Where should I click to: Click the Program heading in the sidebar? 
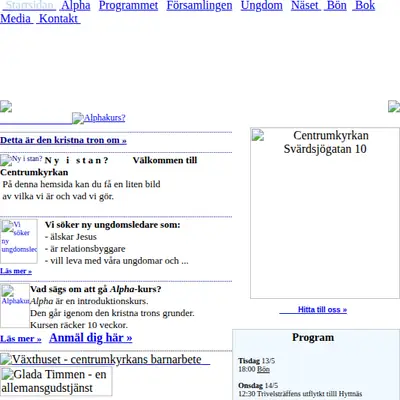click(x=313, y=337)
